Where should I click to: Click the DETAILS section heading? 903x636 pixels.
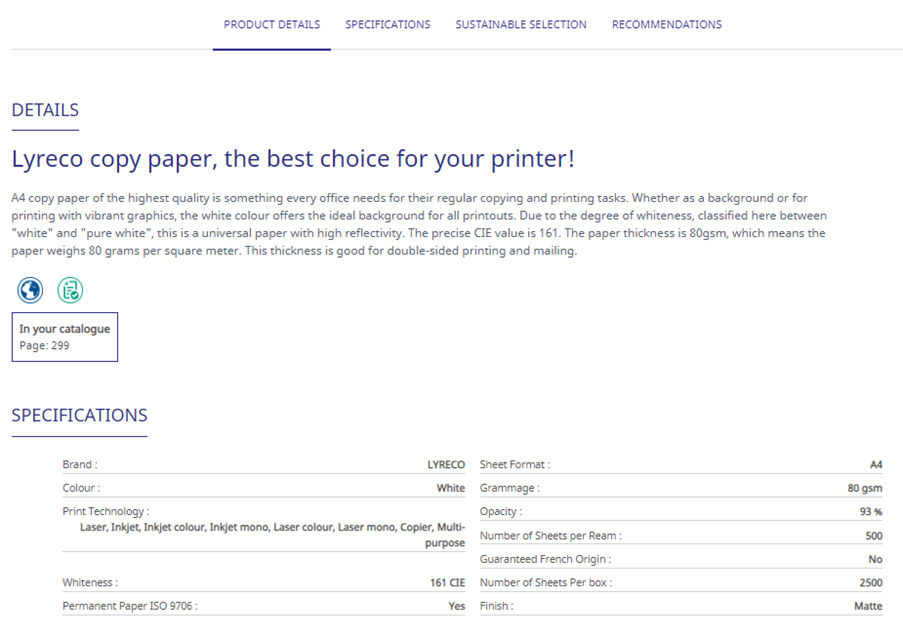tap(45, 110)
